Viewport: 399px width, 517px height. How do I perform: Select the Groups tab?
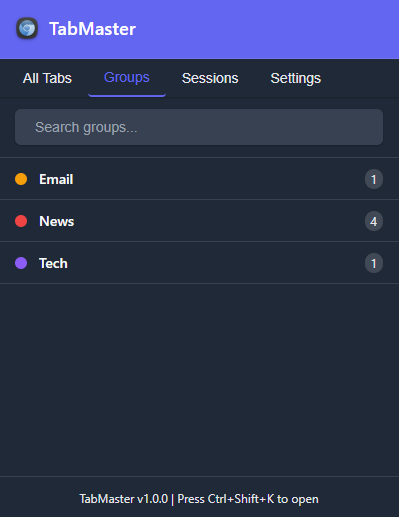click(x=127, y=78)
